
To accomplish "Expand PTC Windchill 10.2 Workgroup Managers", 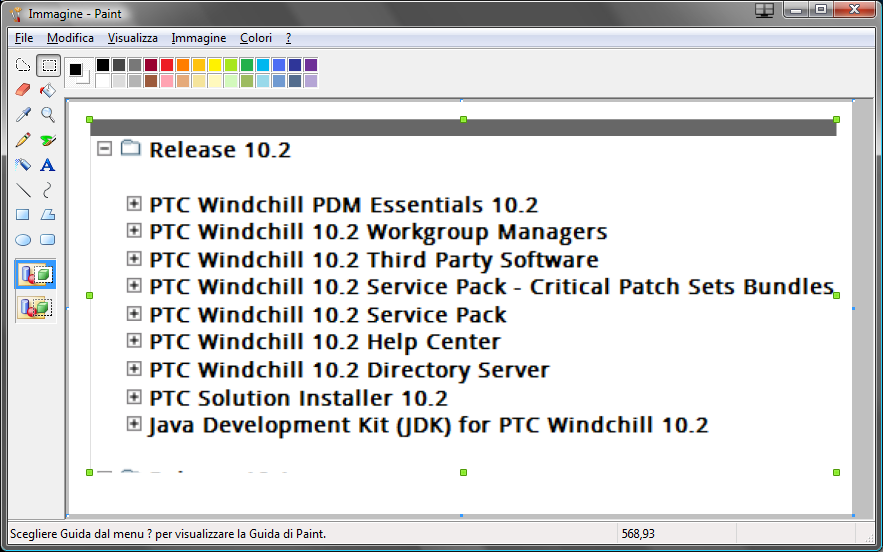I will [x=133, y=230].
